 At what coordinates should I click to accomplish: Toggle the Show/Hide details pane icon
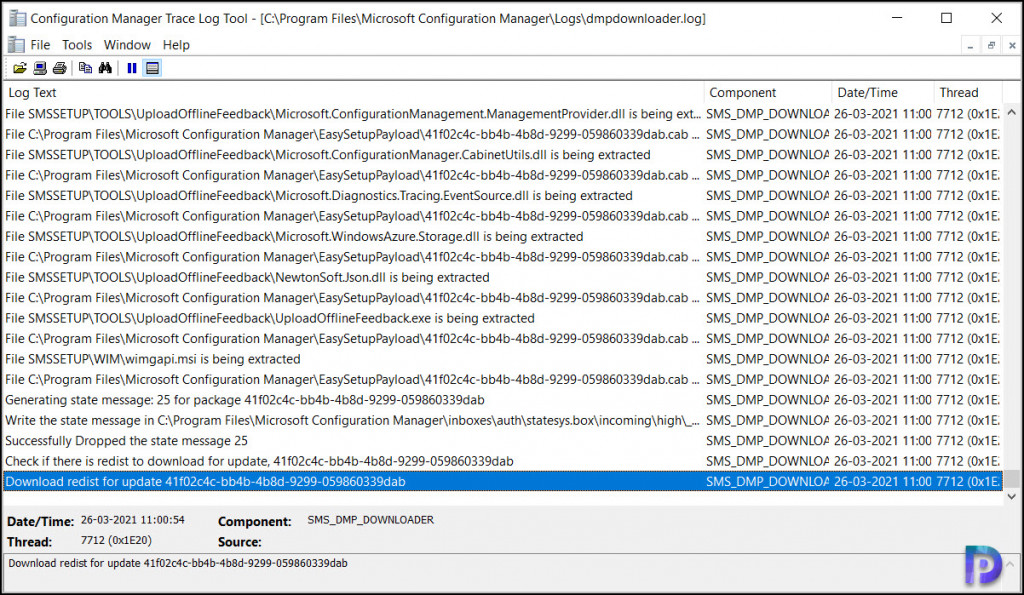click(152, 68)
